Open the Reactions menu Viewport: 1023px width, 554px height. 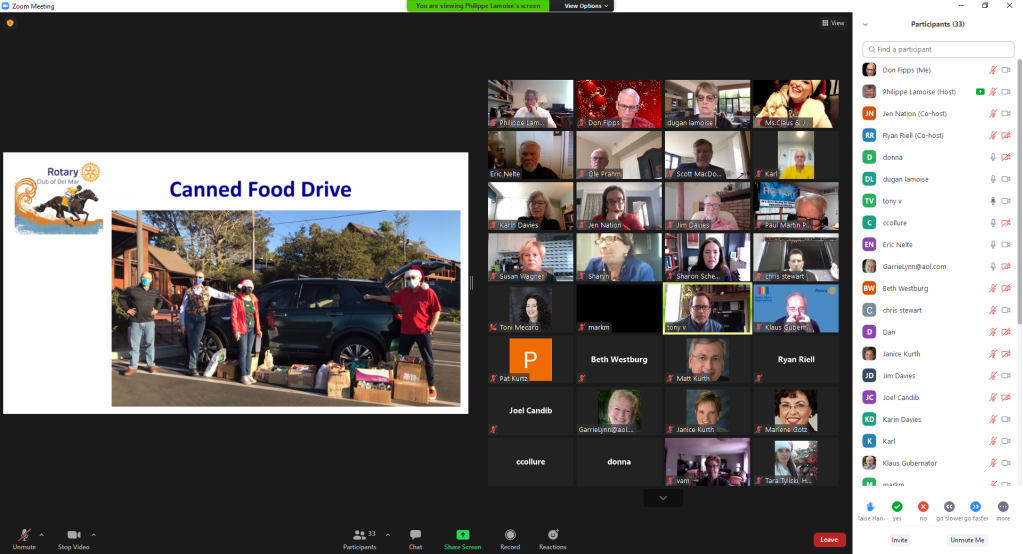click(x=552, y=535)
